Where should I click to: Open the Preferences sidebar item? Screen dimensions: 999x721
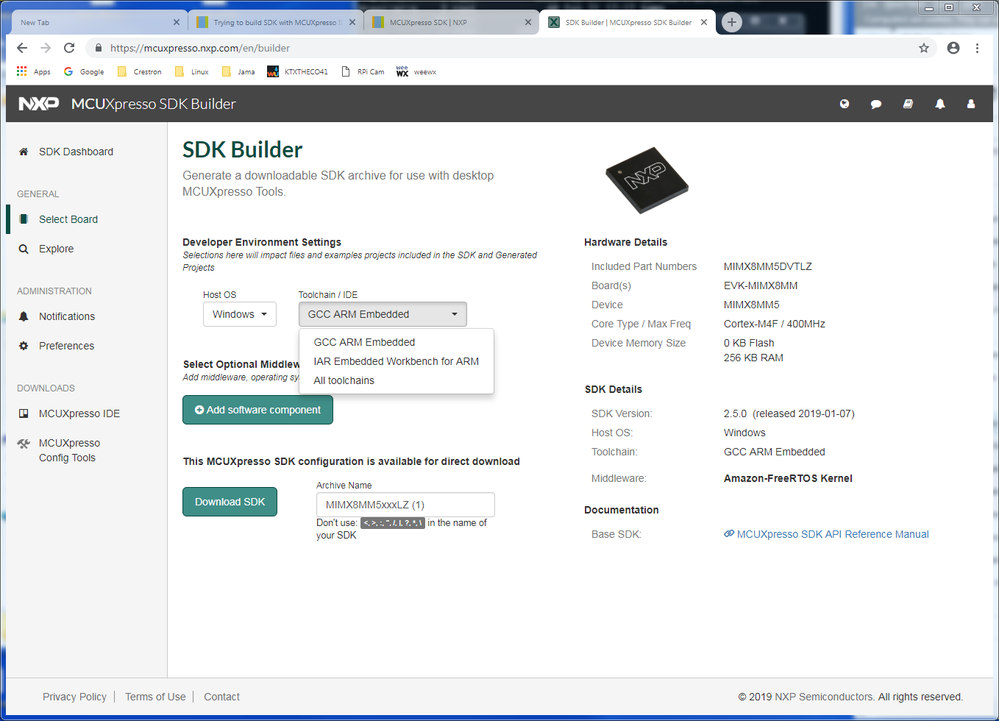[x=66, y=346]
